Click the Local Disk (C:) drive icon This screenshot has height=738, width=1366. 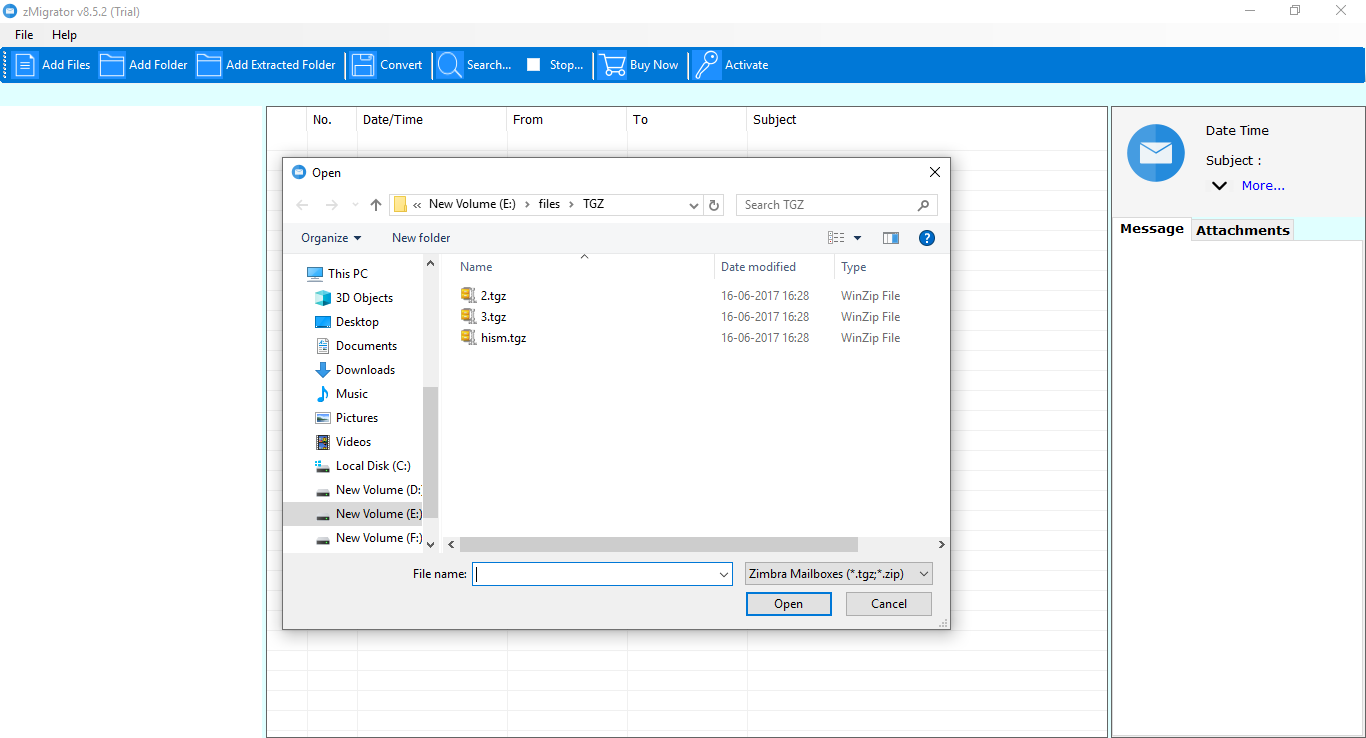(323, 466)
